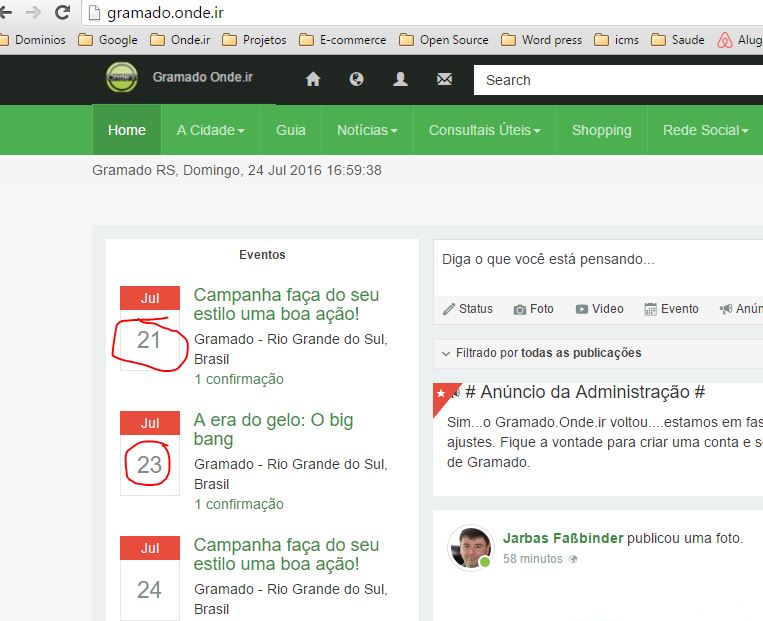The image size is (763, 621).
Task: Click the privacy globe beside 58 minutos
Action: point(573,559)
